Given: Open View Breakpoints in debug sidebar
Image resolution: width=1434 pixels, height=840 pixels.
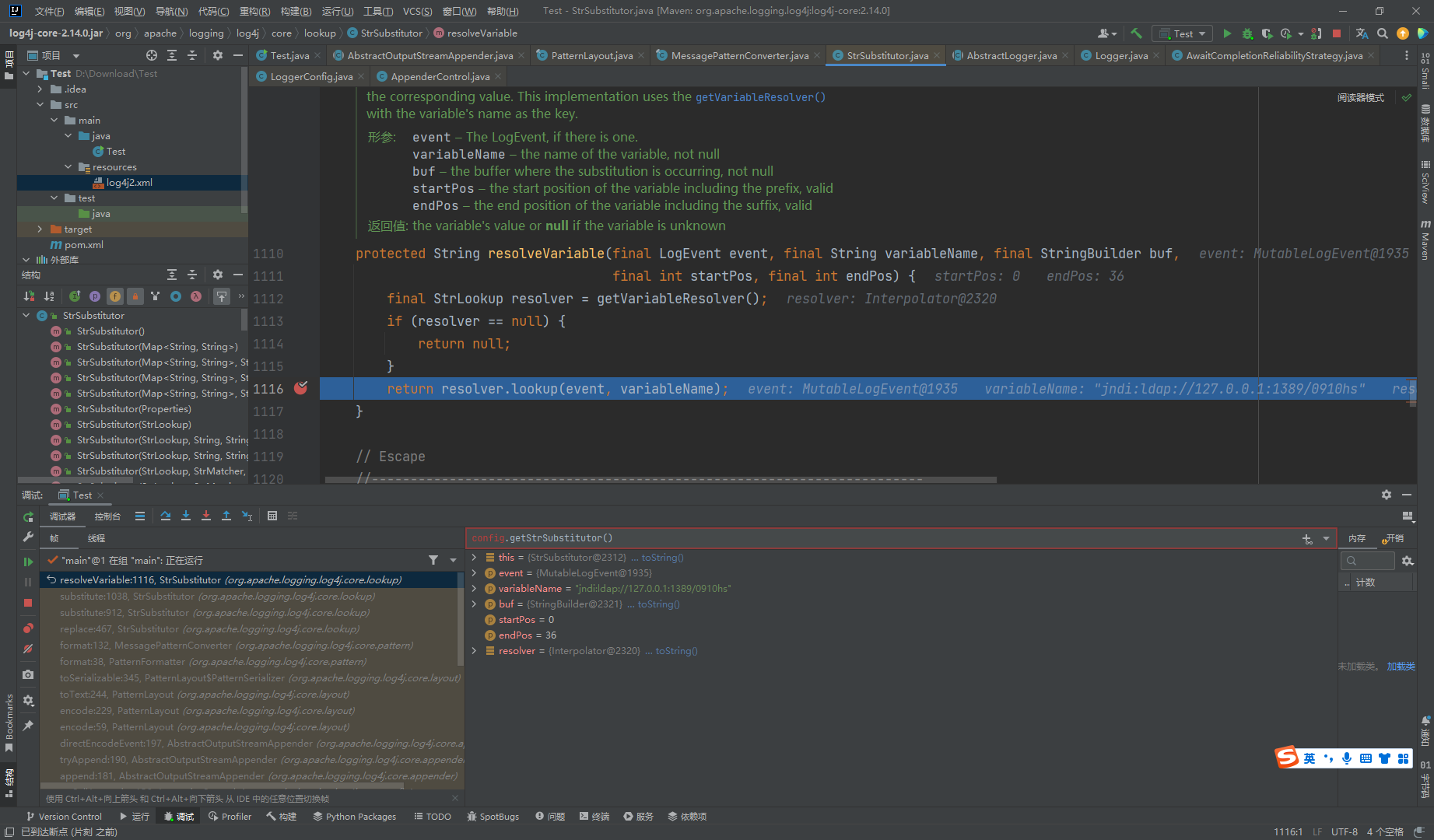Looking at the screenshot, I should pyautogui.click(x=28, y=628).
